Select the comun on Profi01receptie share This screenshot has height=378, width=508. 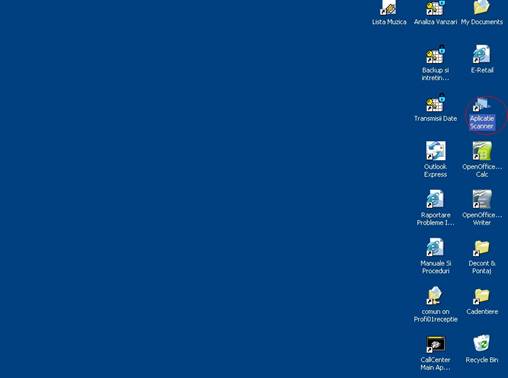(435, 296)
